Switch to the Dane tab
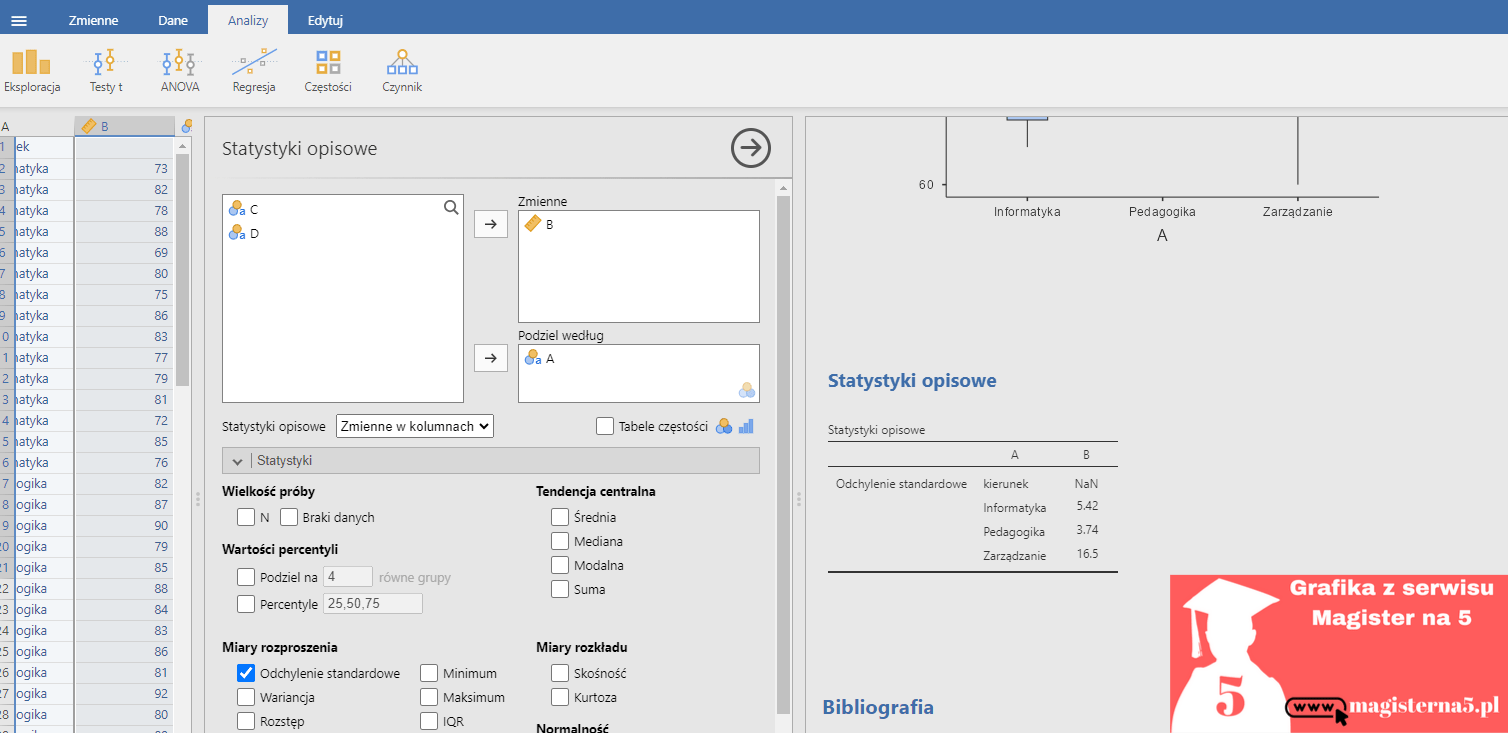Screen dimensions: 1508x733 pos(172,20)
